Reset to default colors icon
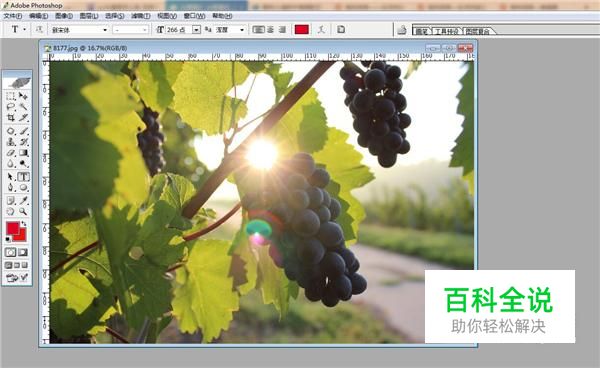This screenshot has width=600, height=368. [8, 239]
